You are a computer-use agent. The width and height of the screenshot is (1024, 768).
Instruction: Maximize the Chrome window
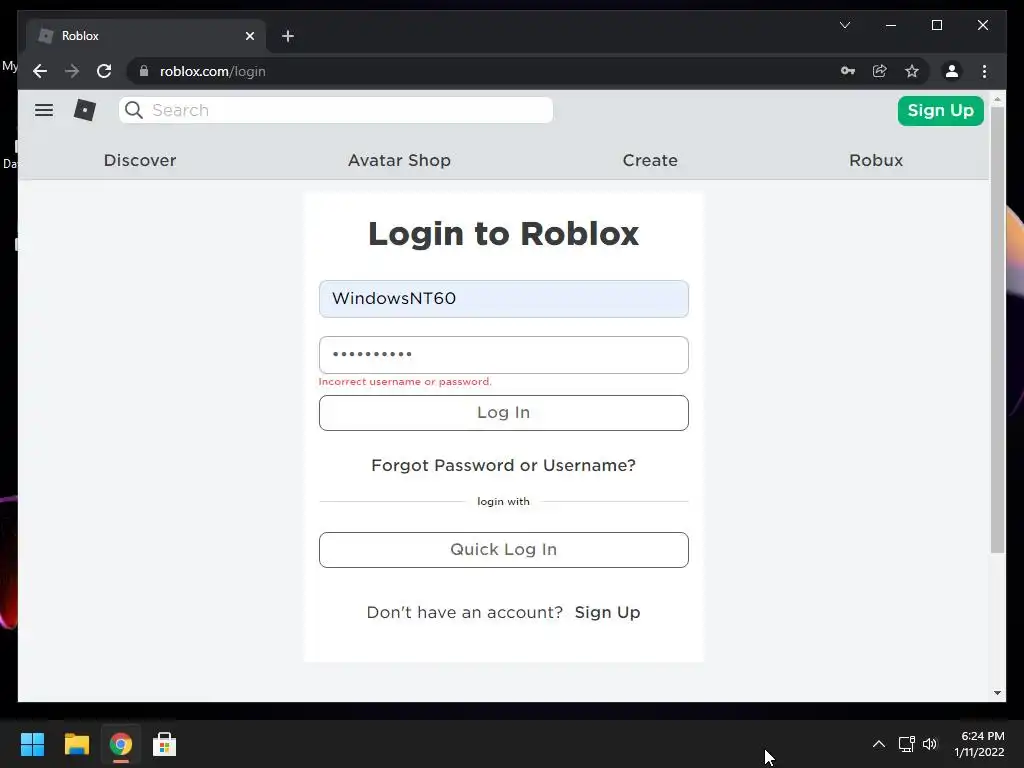[x=936, y=25]
